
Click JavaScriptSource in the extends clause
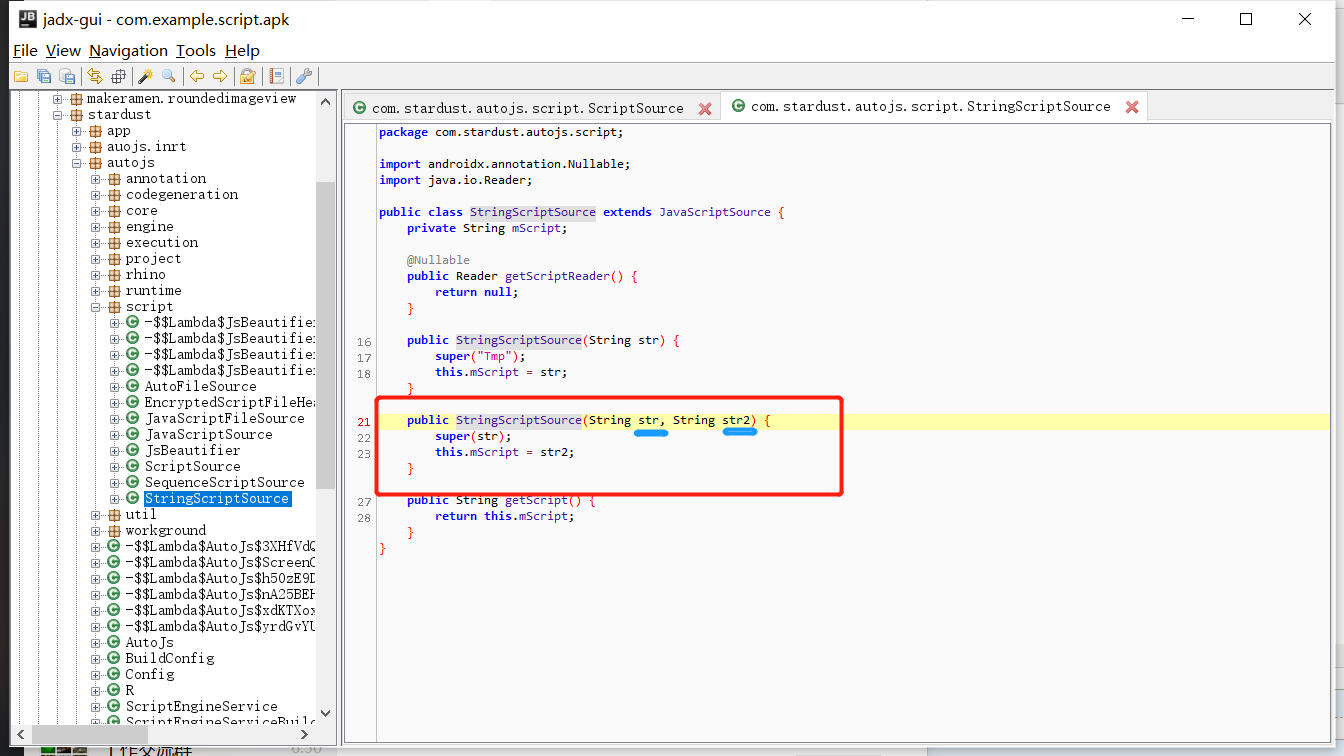click(715, 212)
